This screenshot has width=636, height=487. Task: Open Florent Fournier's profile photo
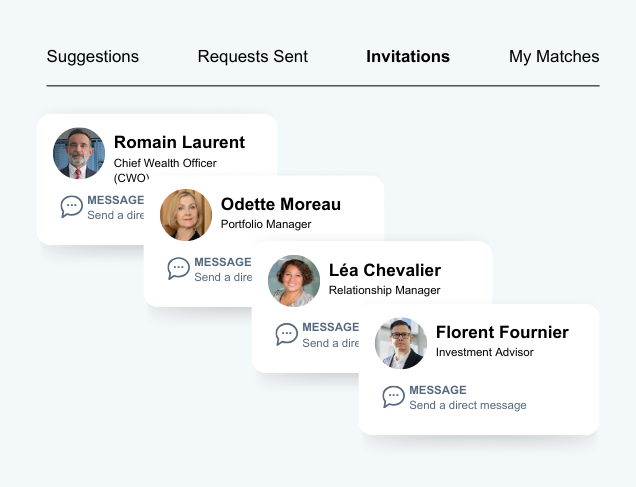click(x=401, y=343)
